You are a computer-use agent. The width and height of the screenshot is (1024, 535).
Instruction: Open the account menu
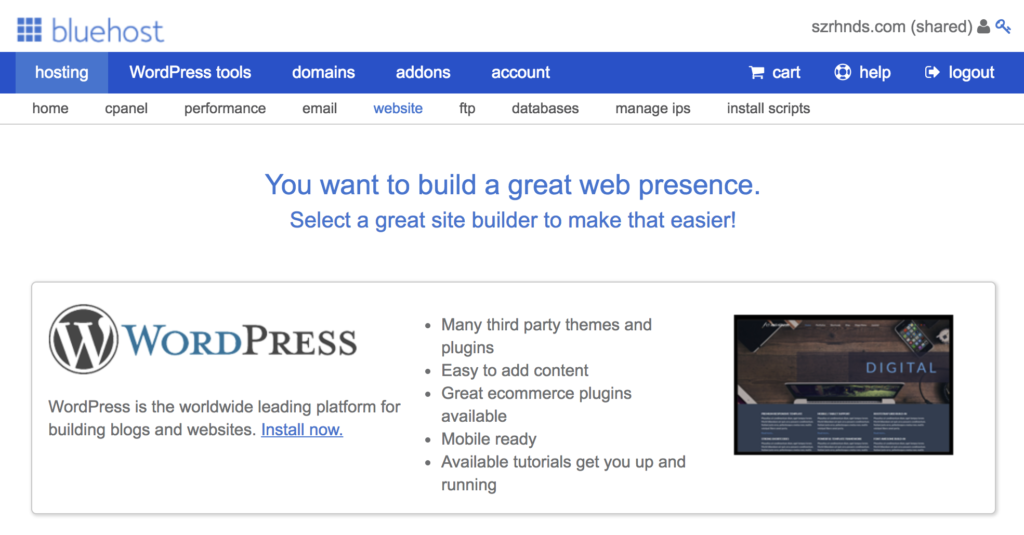(x=520, y=73)
